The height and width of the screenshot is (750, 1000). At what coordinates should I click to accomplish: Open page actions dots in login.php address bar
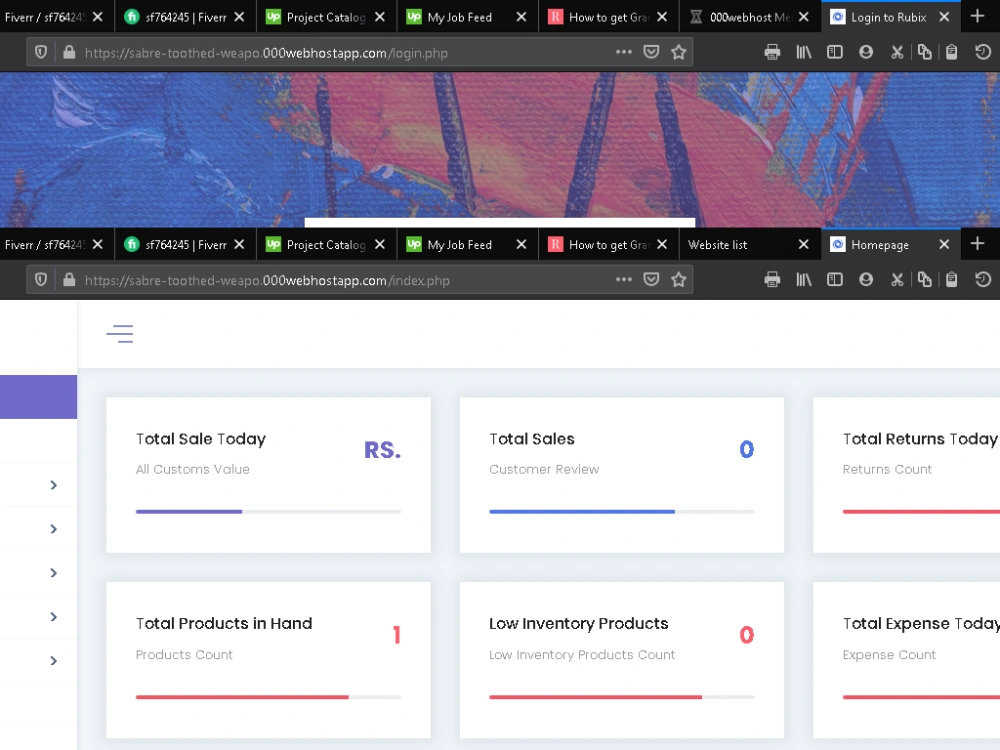(x=624, y=52)
